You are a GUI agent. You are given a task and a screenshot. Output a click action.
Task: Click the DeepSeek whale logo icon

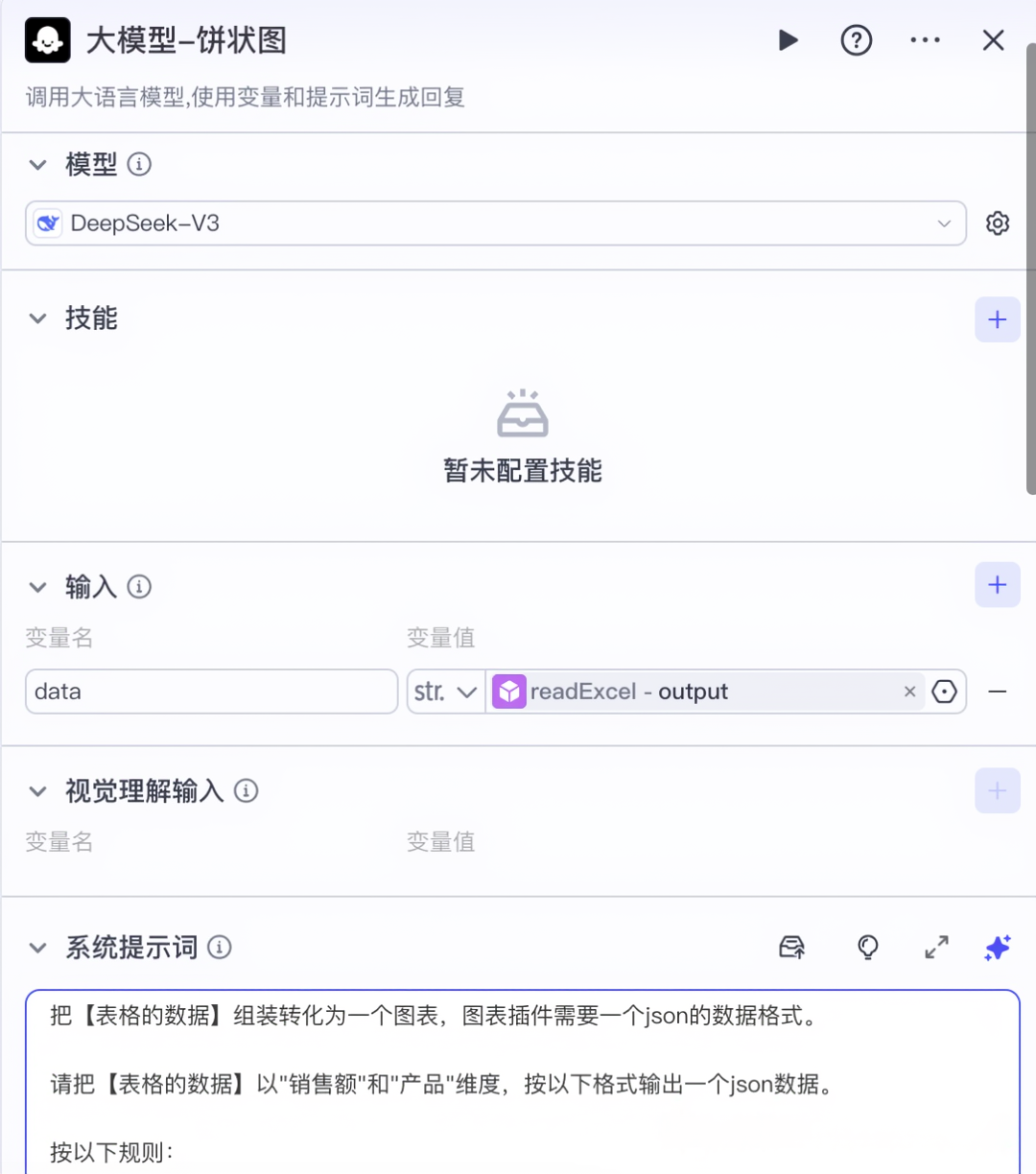click(x=48, y=223)
